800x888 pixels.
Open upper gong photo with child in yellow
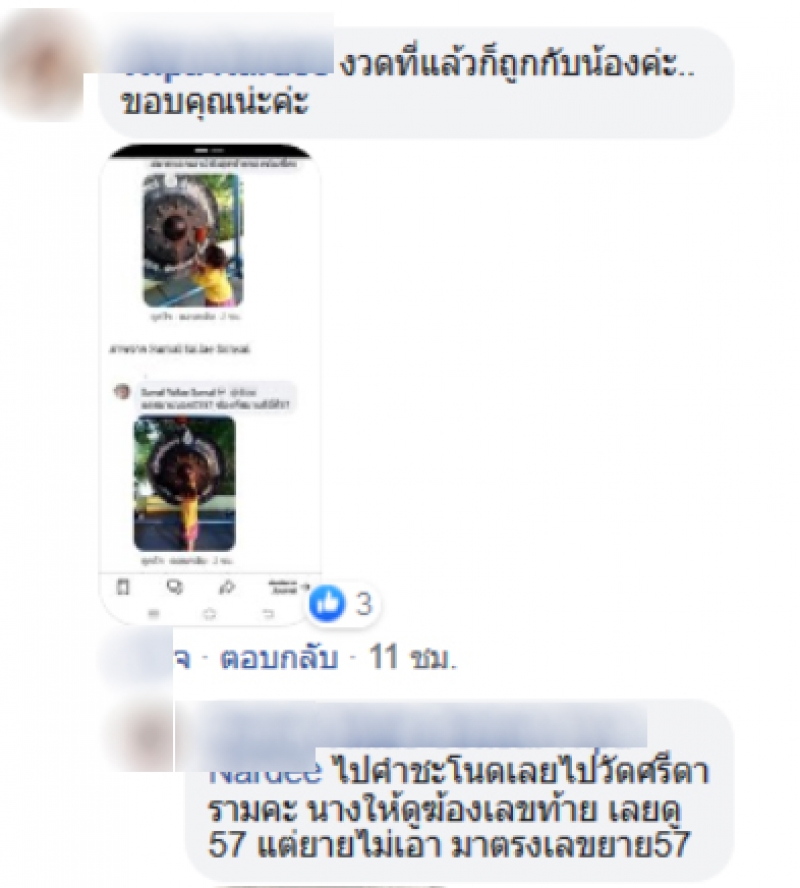click(x=193, y=240)
